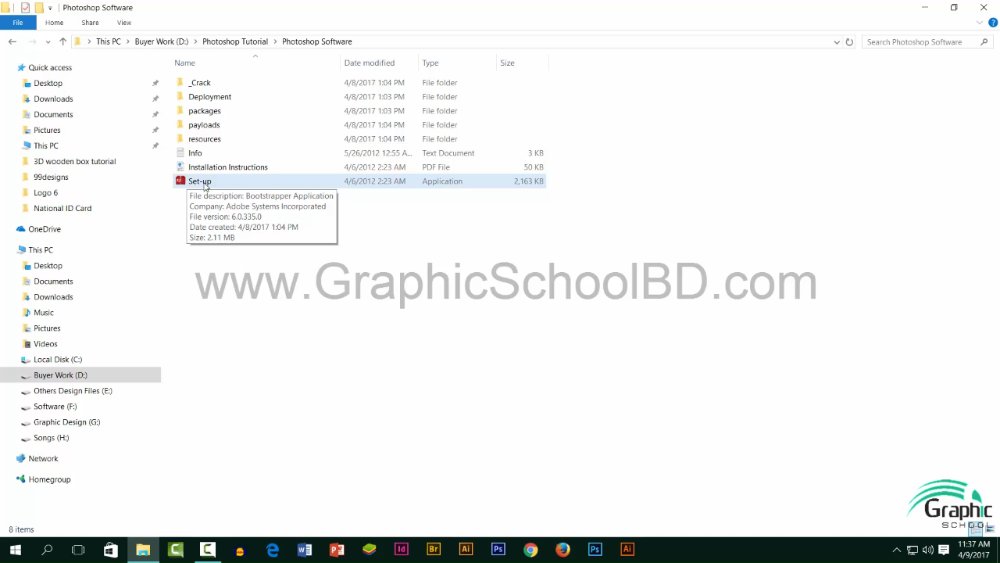Open the Share ribbon tab
Viewport: 1000px width, 563px height.
[90, 22]
